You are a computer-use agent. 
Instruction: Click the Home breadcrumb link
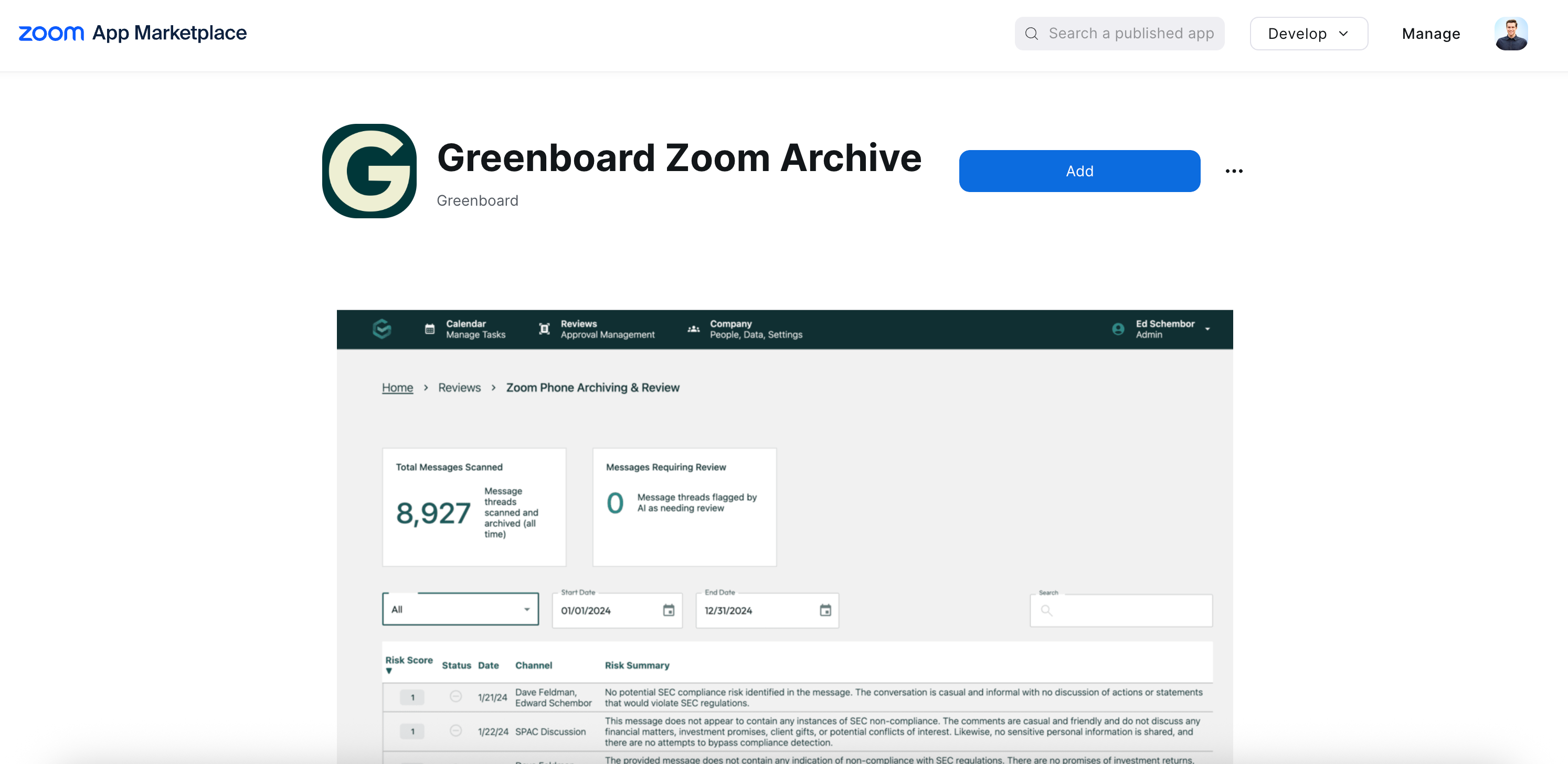pyautogui.click(x=397, y=387)
